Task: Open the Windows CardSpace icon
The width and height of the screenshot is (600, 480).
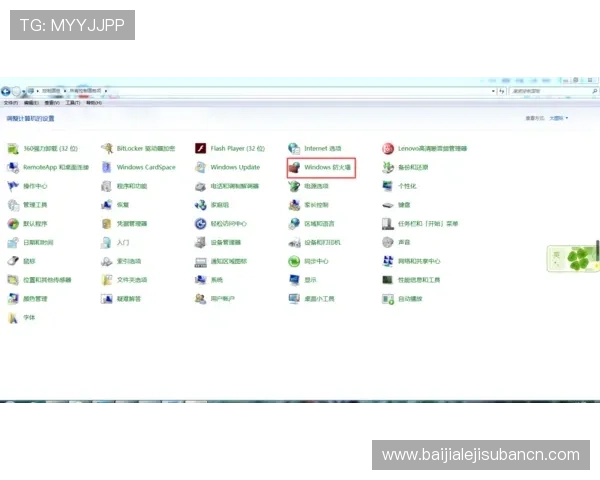Action: [x=107, y=167]
